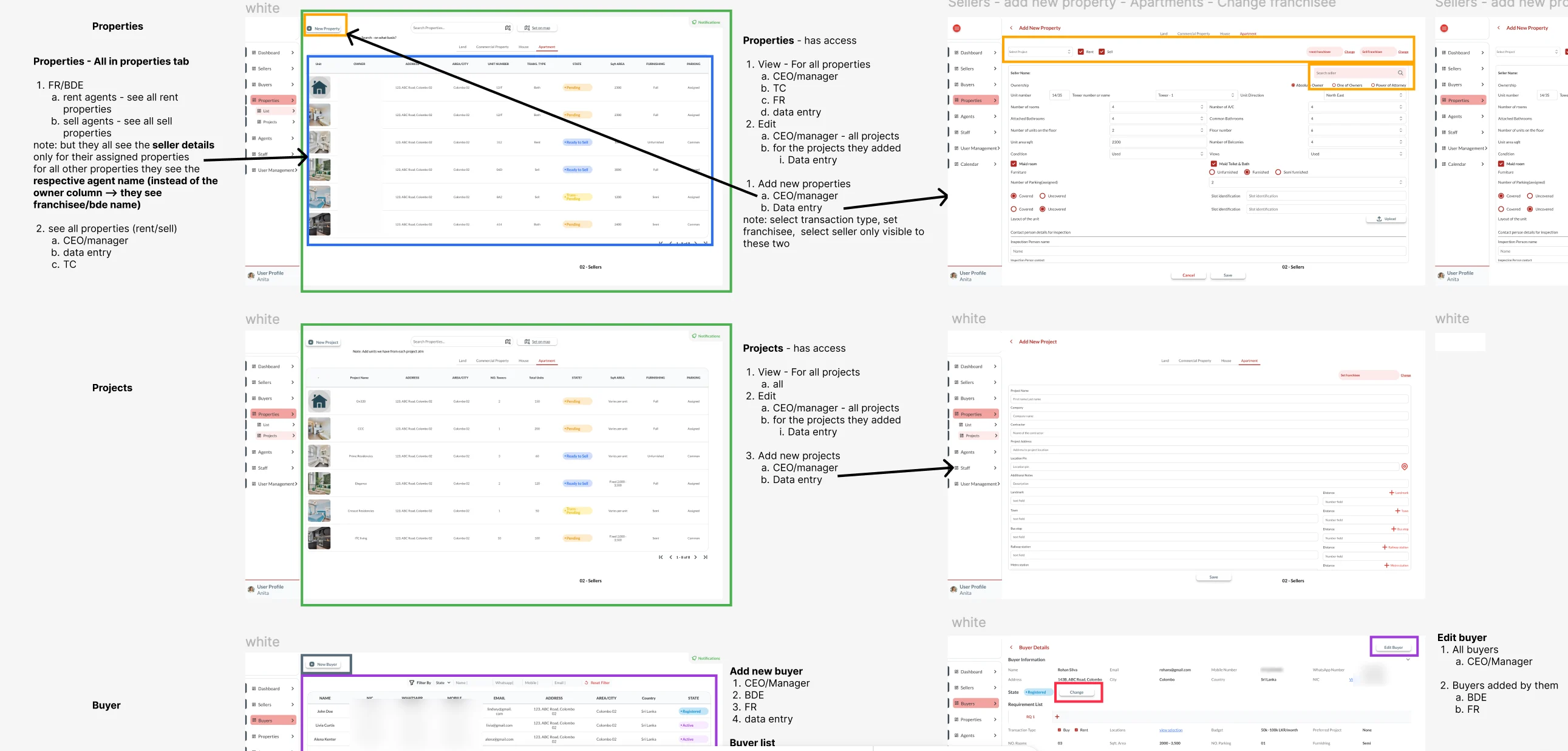Open the State filter dropdown in Buyer list
The height and width of the screenshot is (751, 1568).
click(x=443, y=683)
